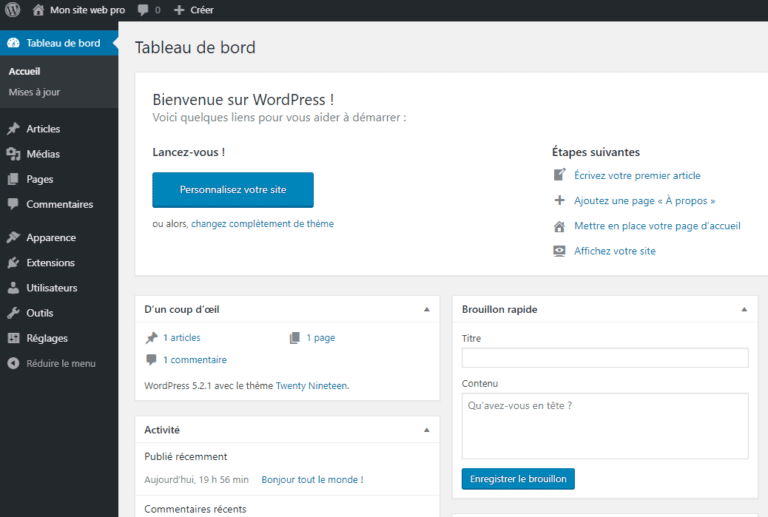
Task: Click the Réglages settings icon
Action: tap(13, 338)
